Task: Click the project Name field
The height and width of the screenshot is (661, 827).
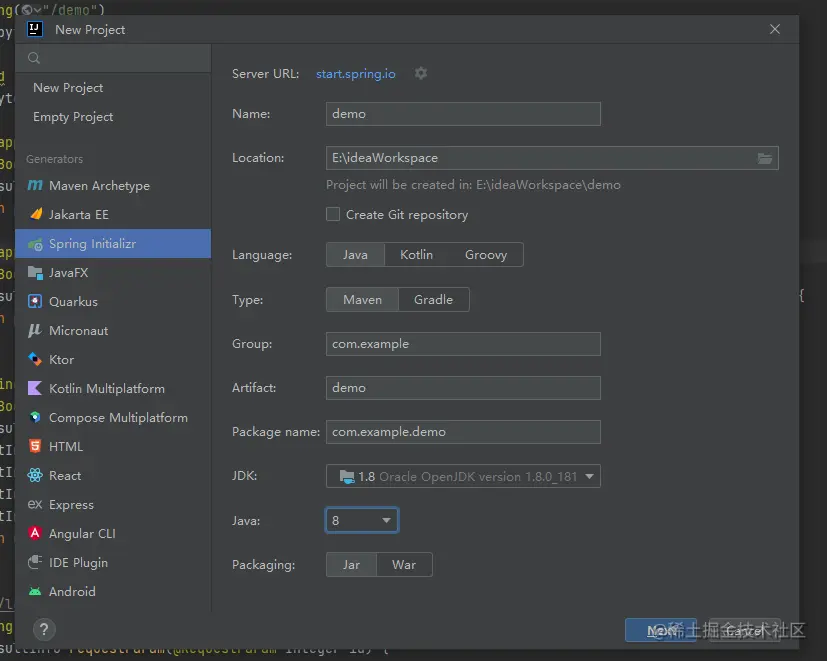Action: pos(463,114)
